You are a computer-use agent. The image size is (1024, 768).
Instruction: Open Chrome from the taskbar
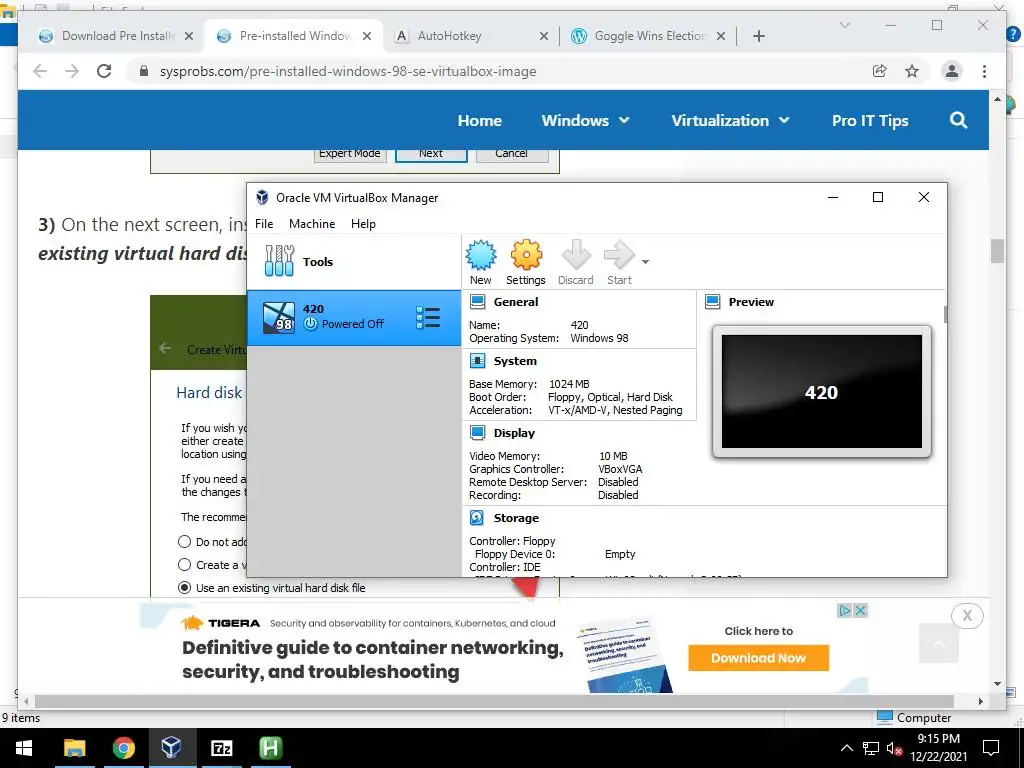coord(123,748)
